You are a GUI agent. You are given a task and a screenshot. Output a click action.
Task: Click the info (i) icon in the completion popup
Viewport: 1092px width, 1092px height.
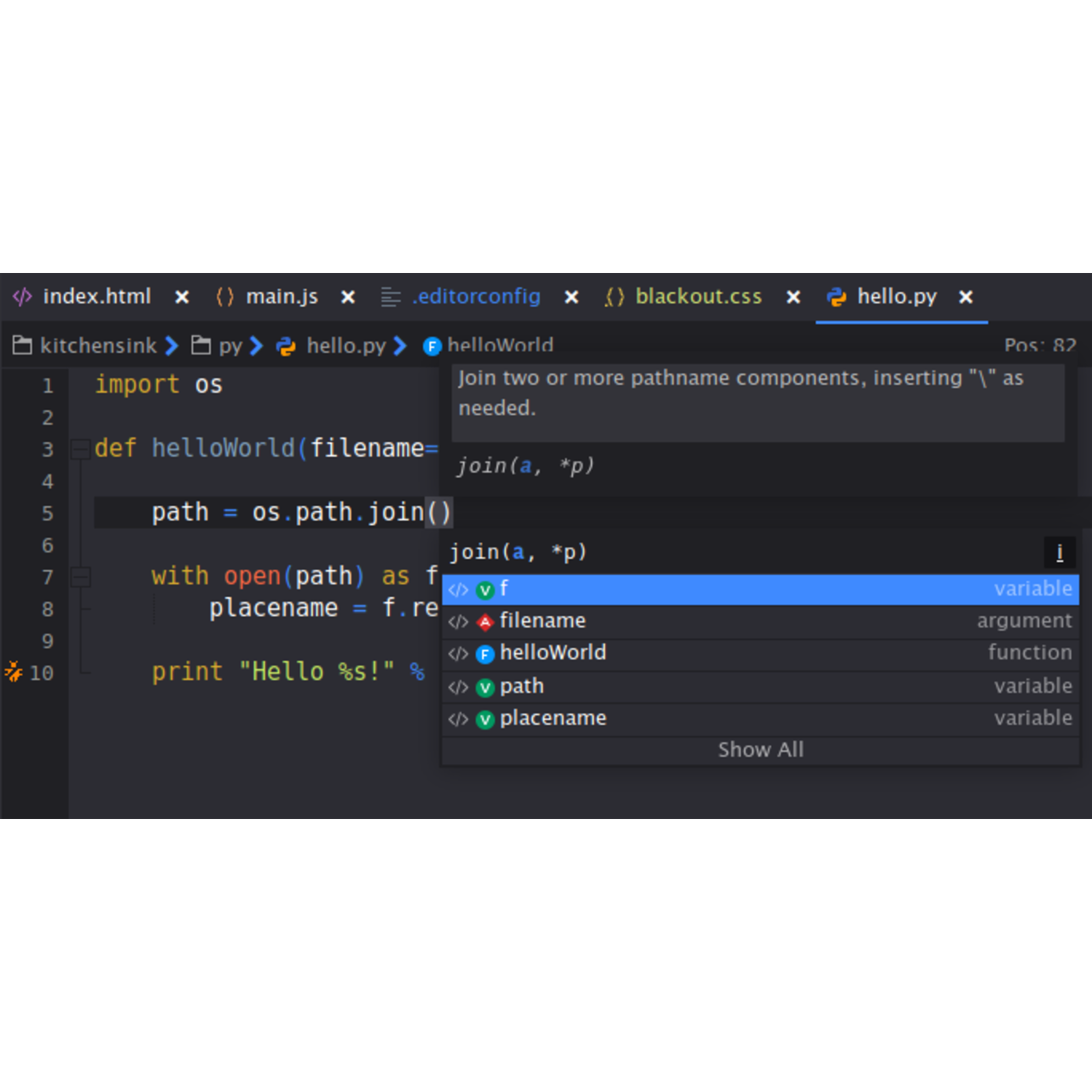tap(1060, 553)
